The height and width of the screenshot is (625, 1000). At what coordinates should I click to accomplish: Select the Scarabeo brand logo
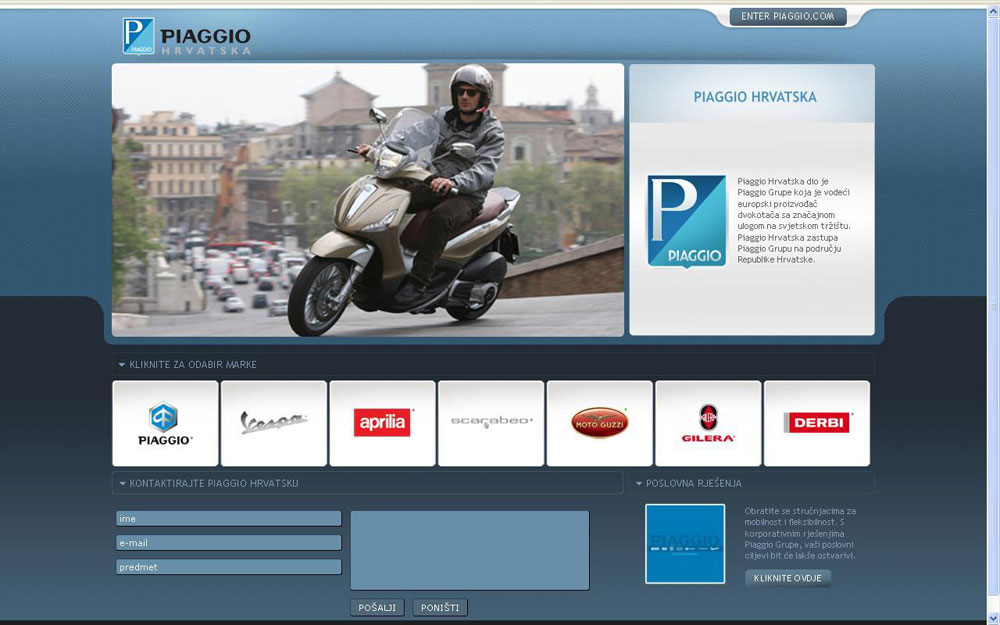pos(491,422)
